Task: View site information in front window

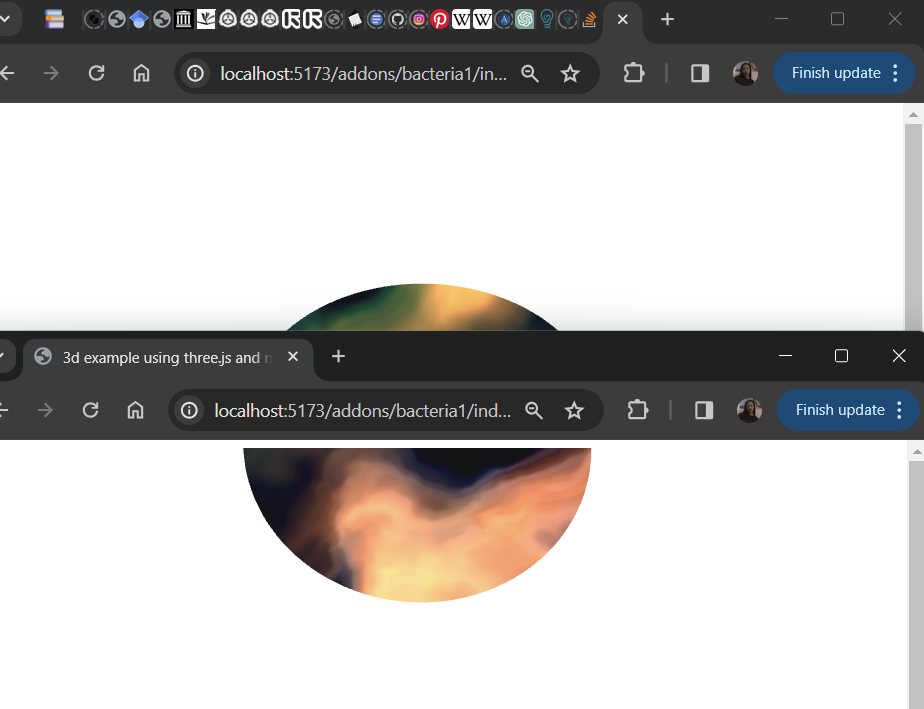Action: [x=189, y=410]
